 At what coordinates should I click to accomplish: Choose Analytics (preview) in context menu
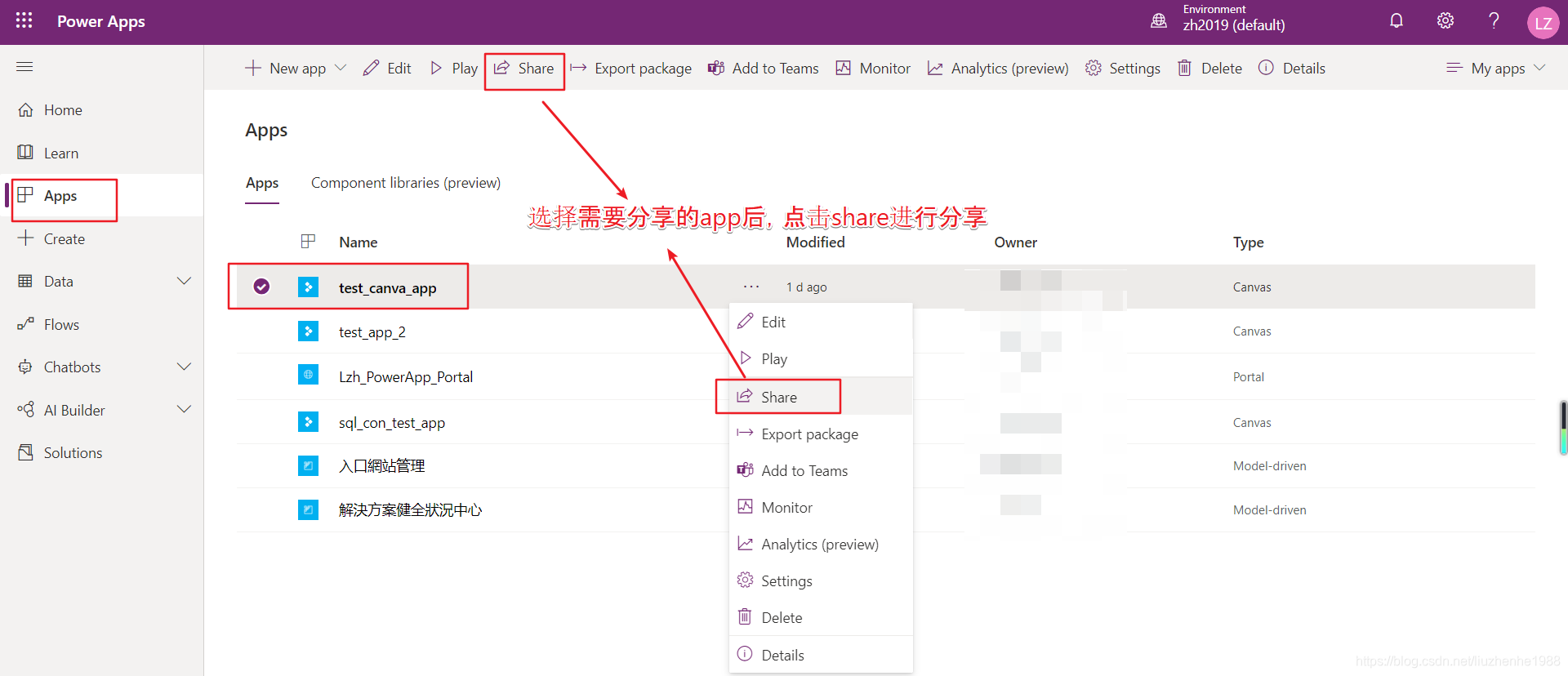click(x=820, y=544)
